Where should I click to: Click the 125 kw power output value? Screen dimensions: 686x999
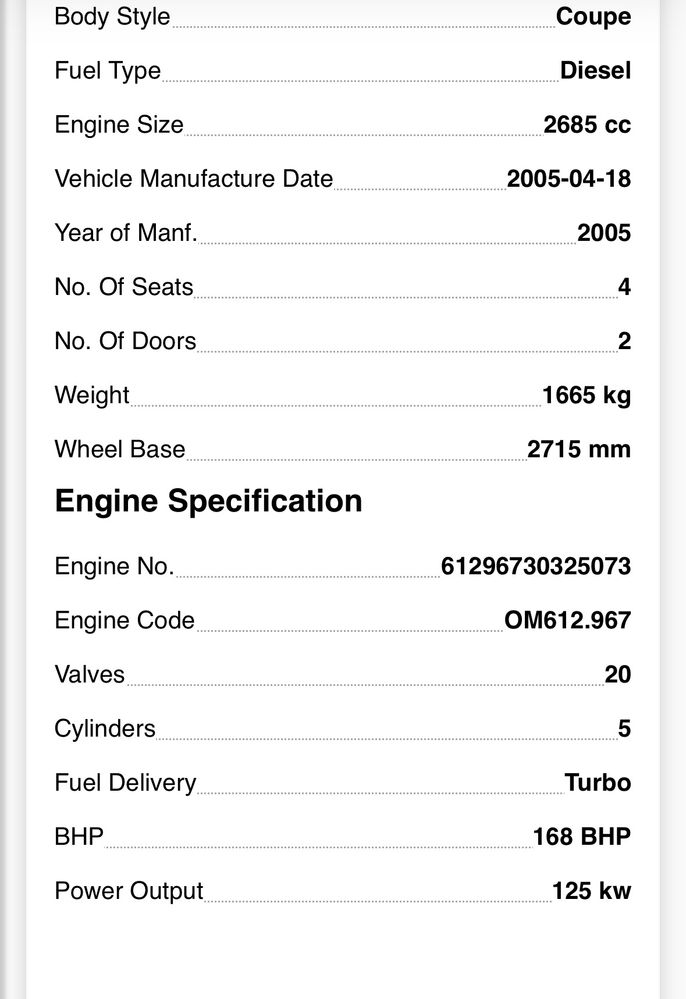pyautogui.click(x=591, y=891)
